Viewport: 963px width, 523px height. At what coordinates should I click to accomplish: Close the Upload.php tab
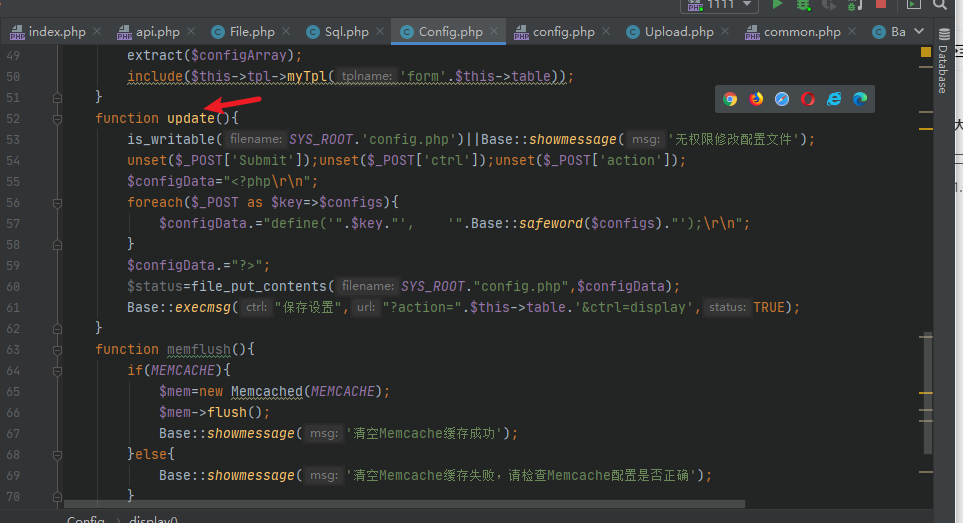click(725, 31)
